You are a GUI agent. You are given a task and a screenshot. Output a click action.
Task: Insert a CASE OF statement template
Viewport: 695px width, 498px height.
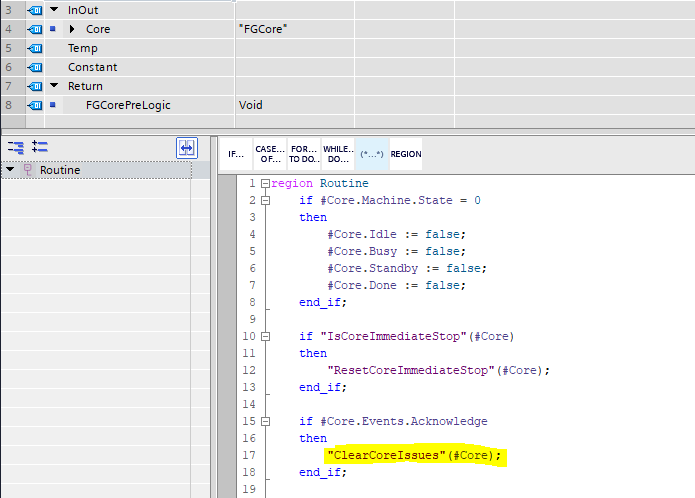tap(270, 154)
